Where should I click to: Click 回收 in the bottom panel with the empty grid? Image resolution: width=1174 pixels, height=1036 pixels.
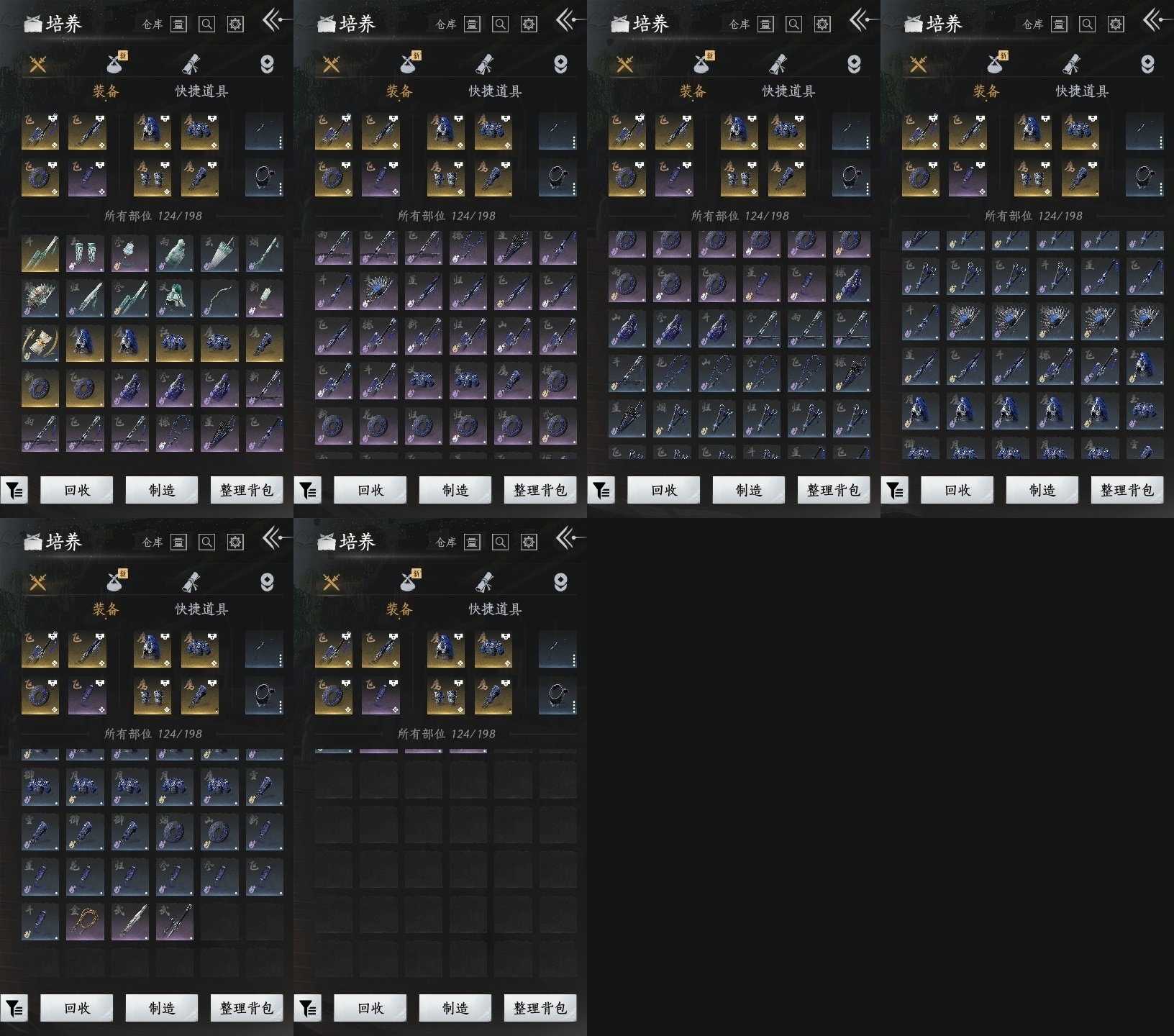click(x=370, y=1008)
